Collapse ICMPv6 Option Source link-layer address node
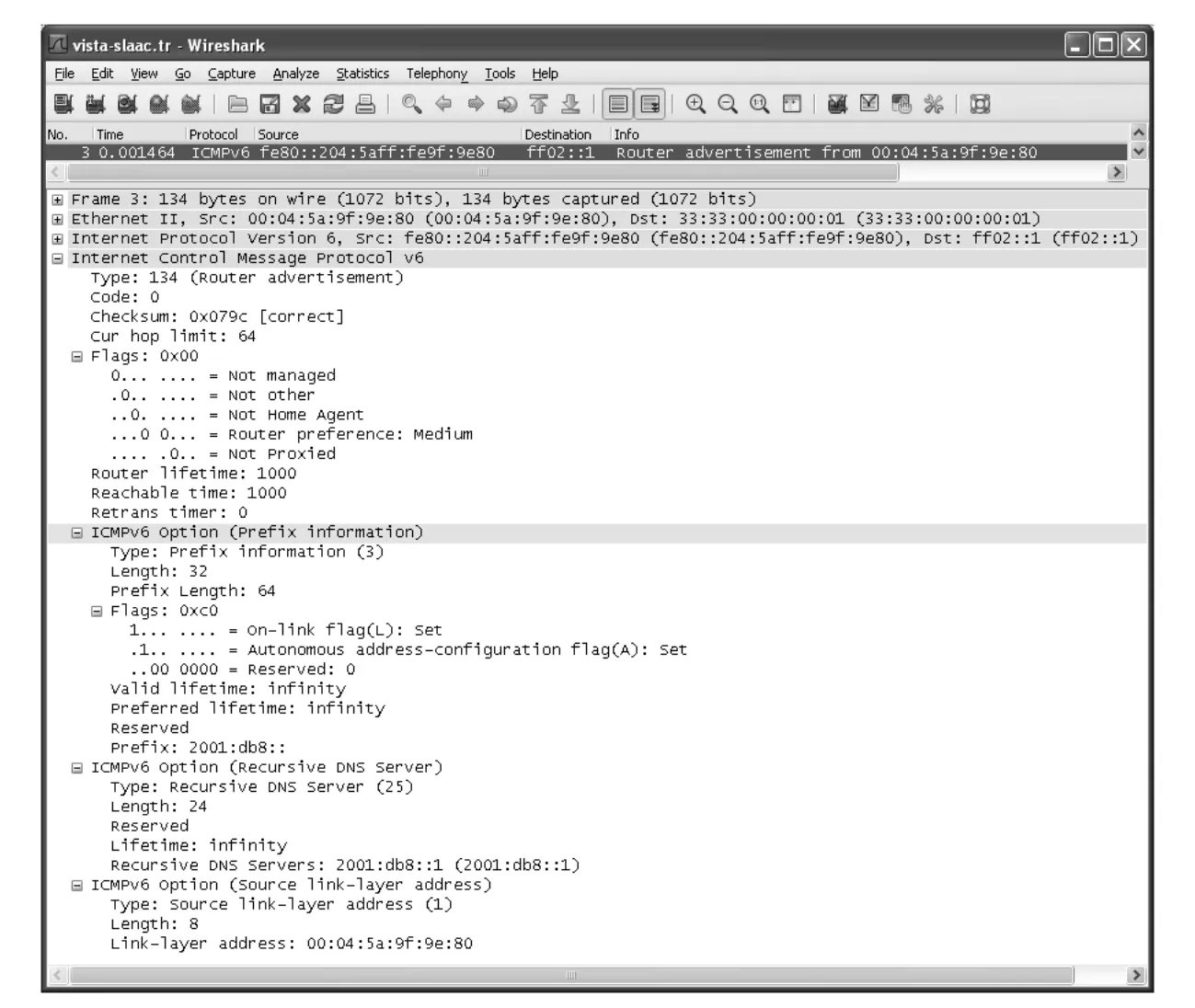This screenshot has height=1008, width=1195. pyautogui.click(x=77, y=886)
